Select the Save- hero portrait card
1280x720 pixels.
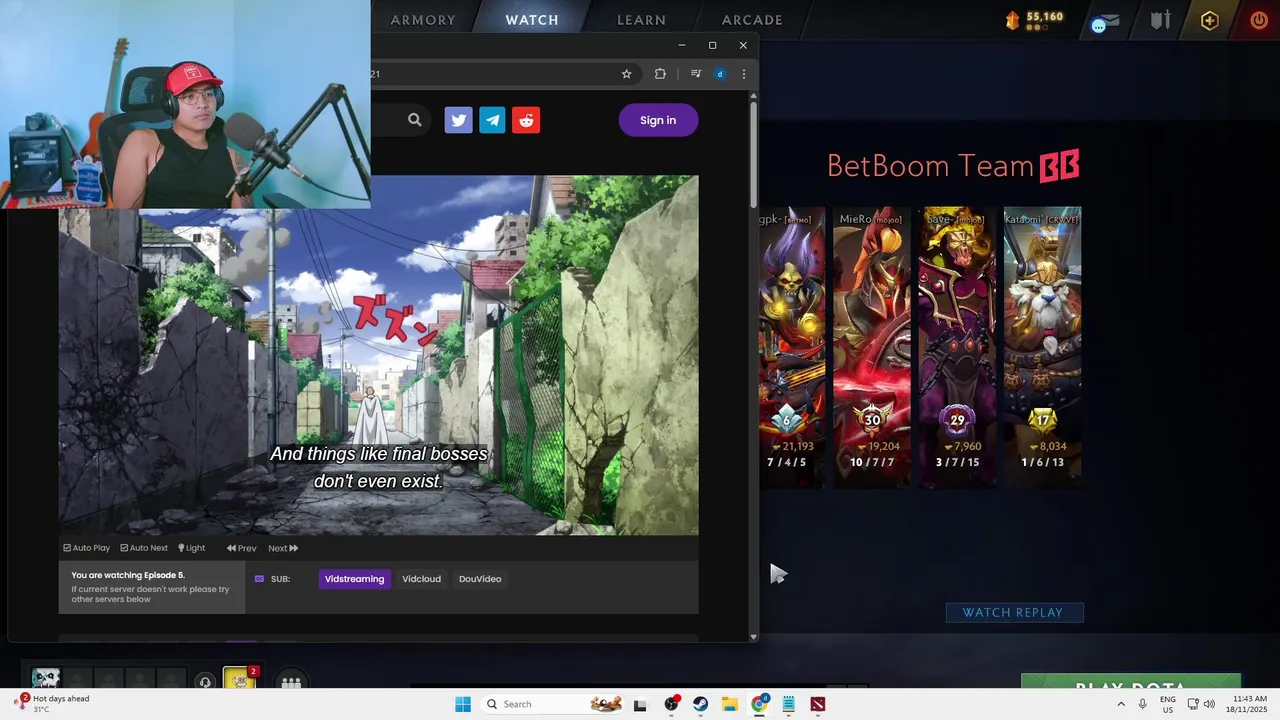tap(957, 347)
